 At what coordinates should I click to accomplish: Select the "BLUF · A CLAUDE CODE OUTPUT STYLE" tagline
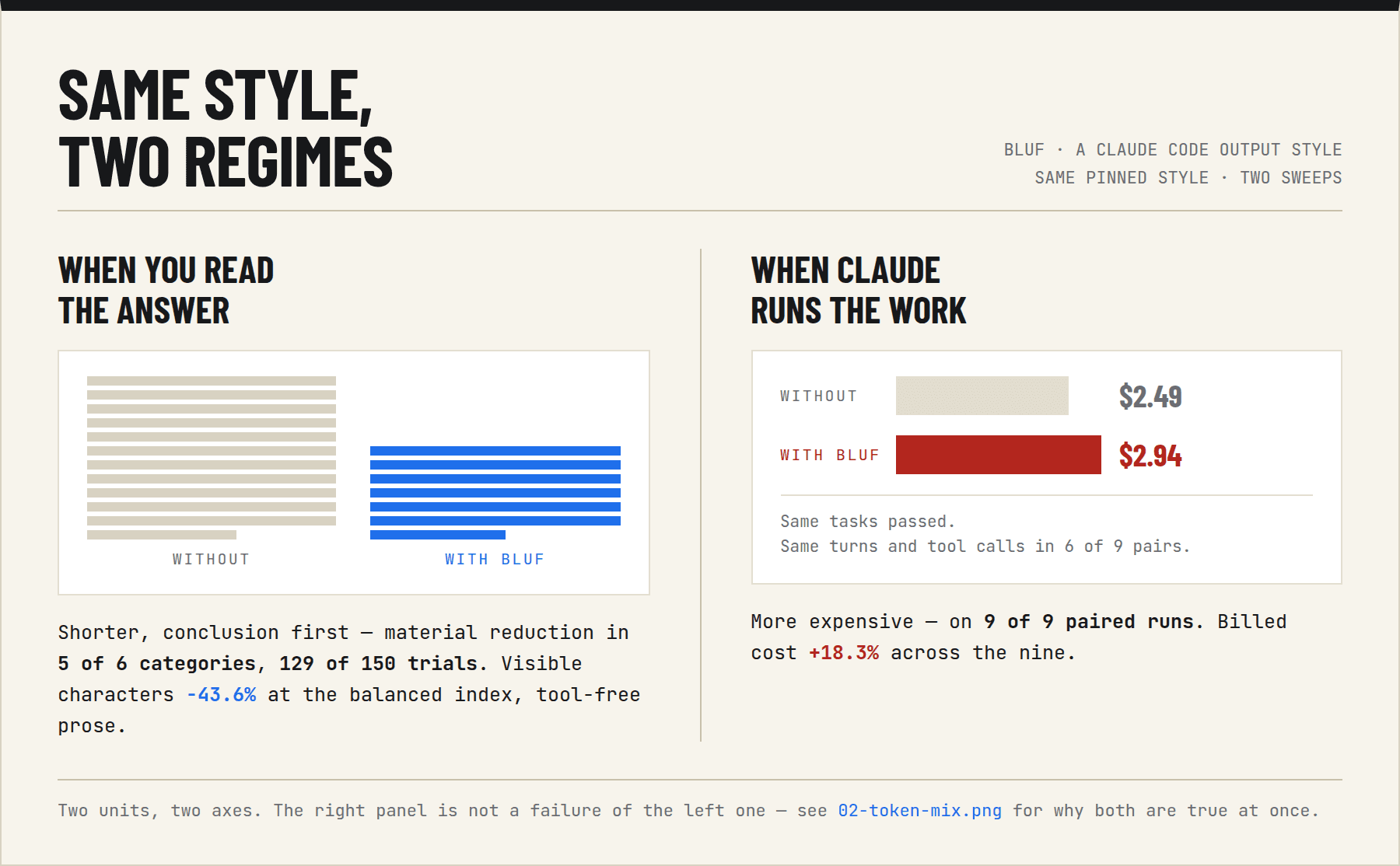tap(1173, 149)
